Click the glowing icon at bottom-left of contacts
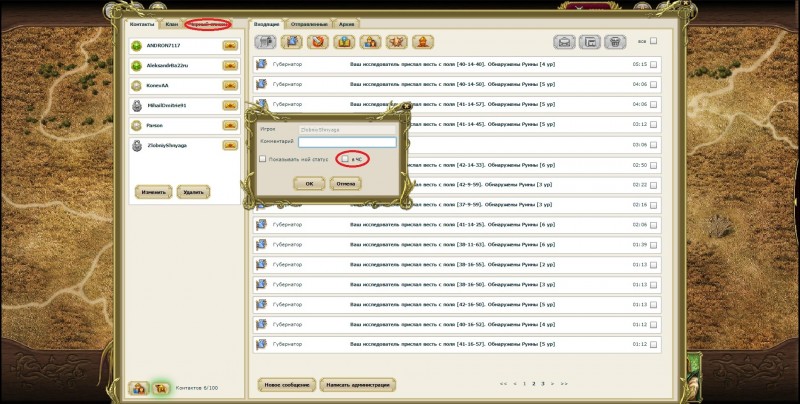 tap(159, 388)
